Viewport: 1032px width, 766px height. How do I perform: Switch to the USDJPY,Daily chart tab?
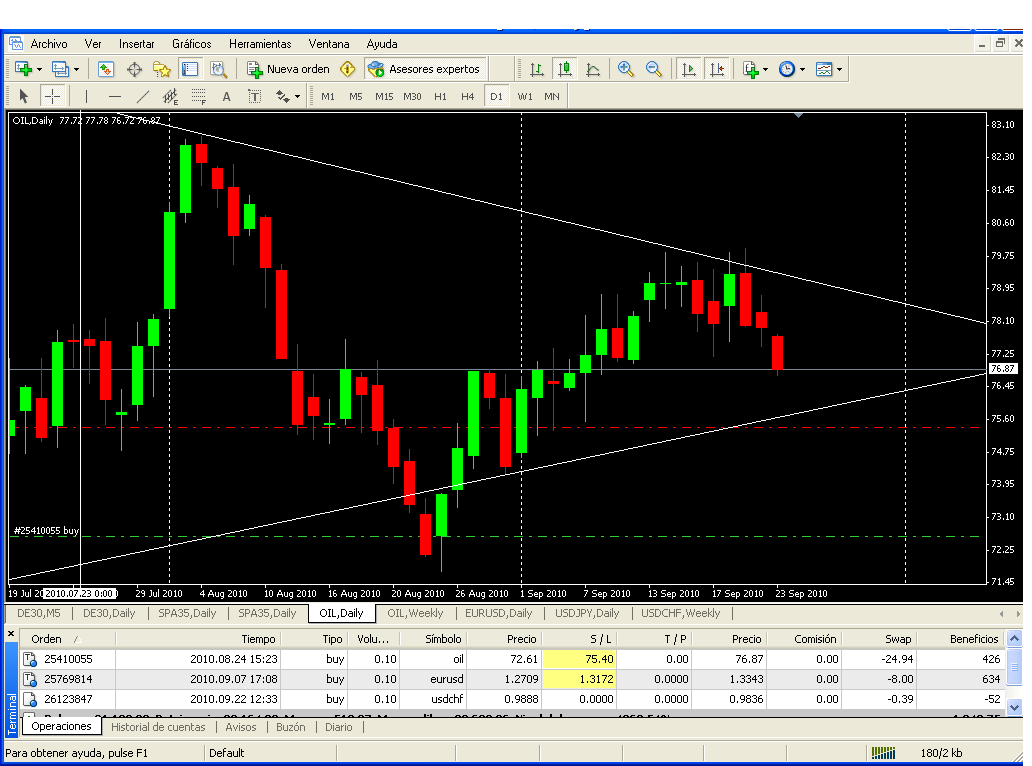587,613
